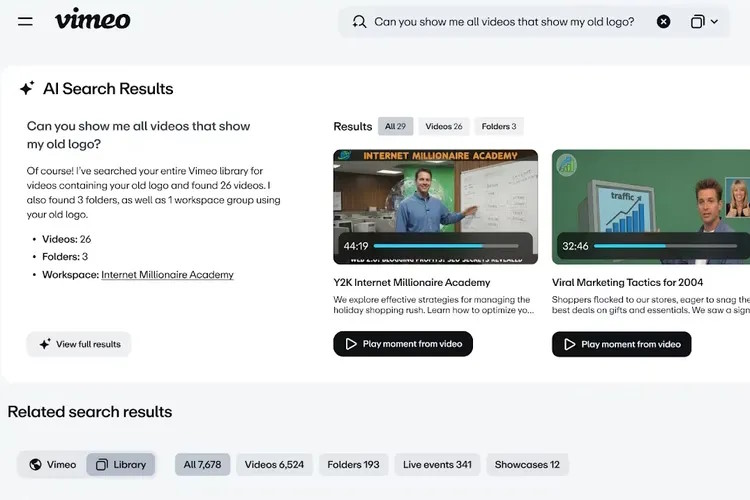Seek on the 44:19 video progress bar
The width and height of the screenshot is (750, 500).
point(446,246)
